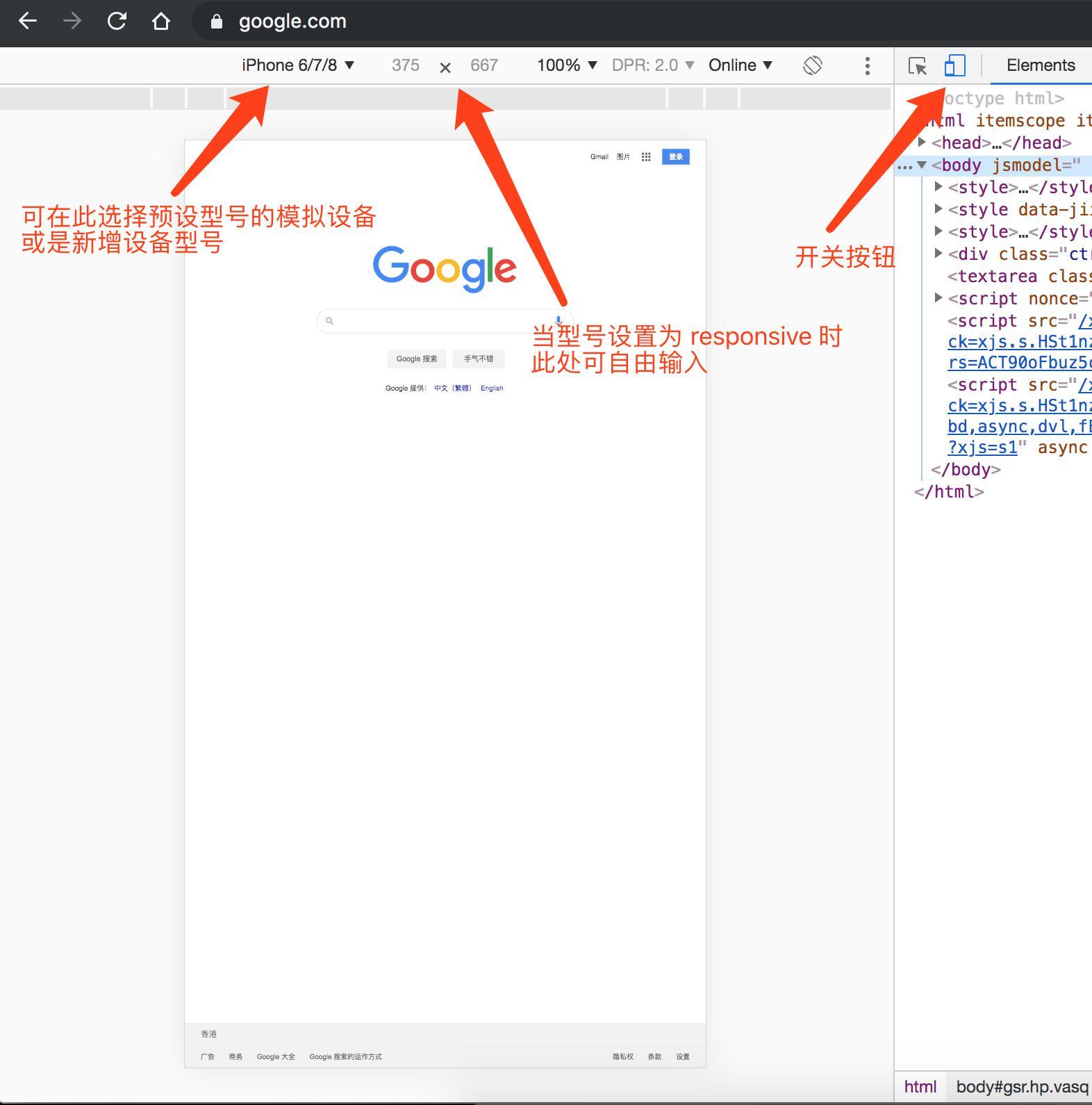Click the blue sign-in button on Google
This screenshot has width=1092, height=1105.
point(675,157)
